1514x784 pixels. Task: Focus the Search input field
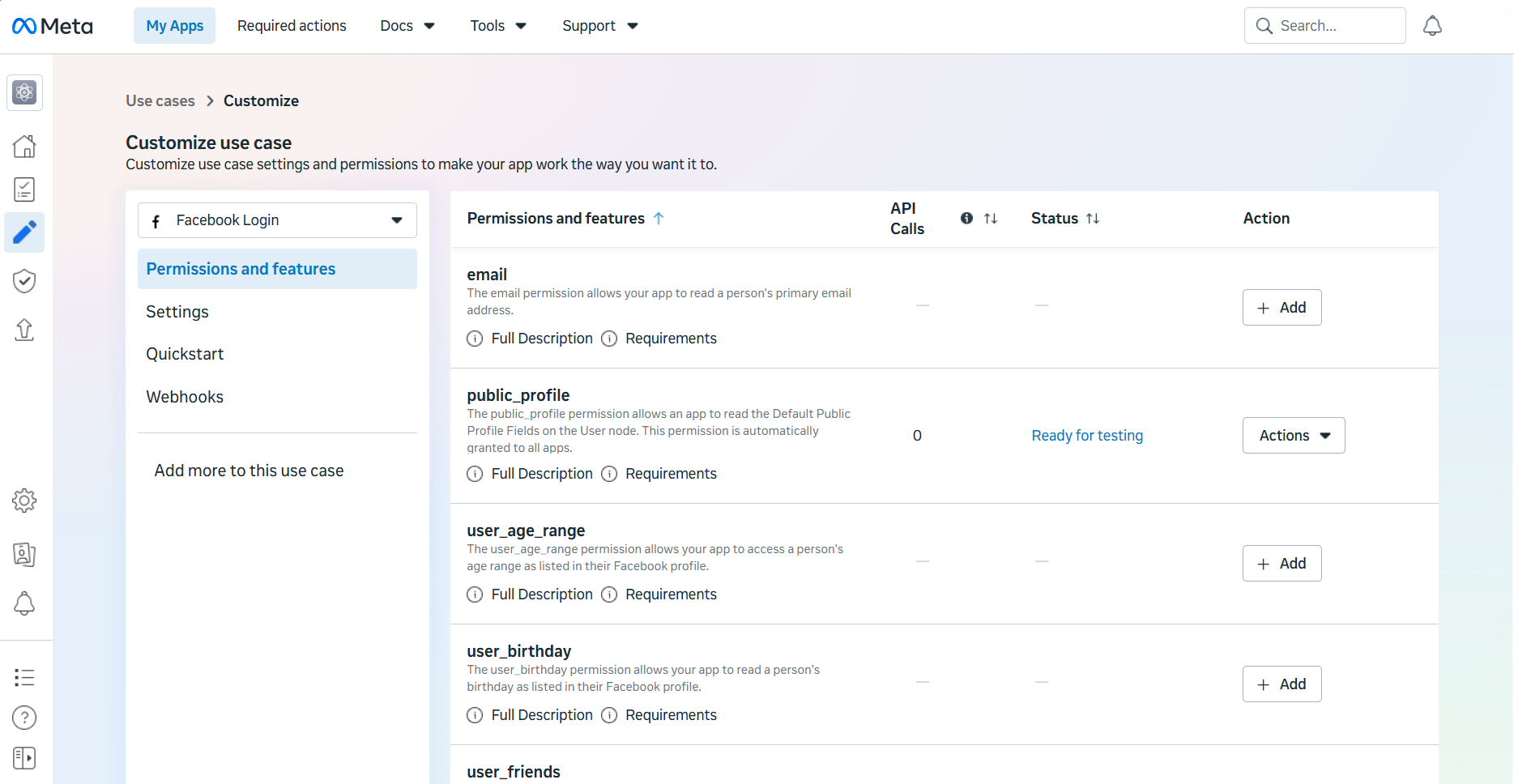tap(1325, 26)
